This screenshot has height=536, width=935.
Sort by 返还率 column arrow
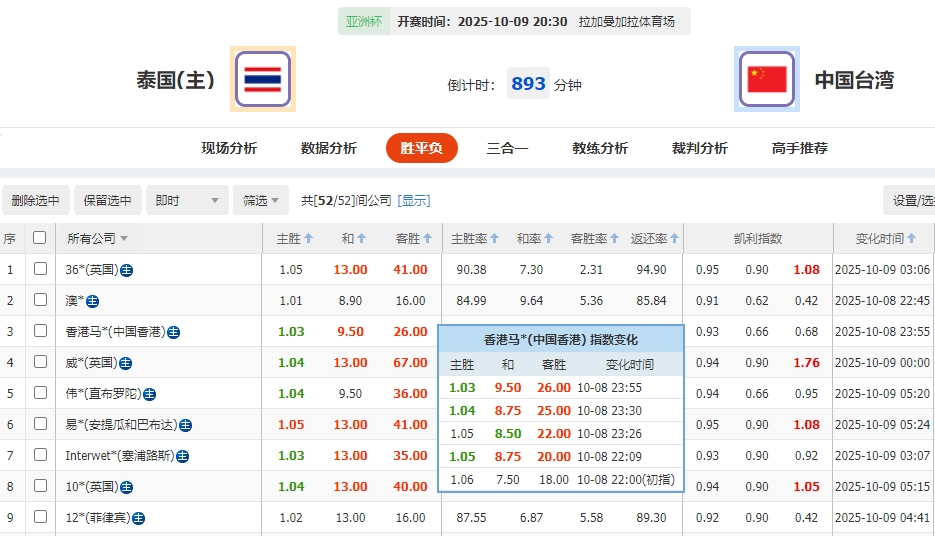point(676,239)
